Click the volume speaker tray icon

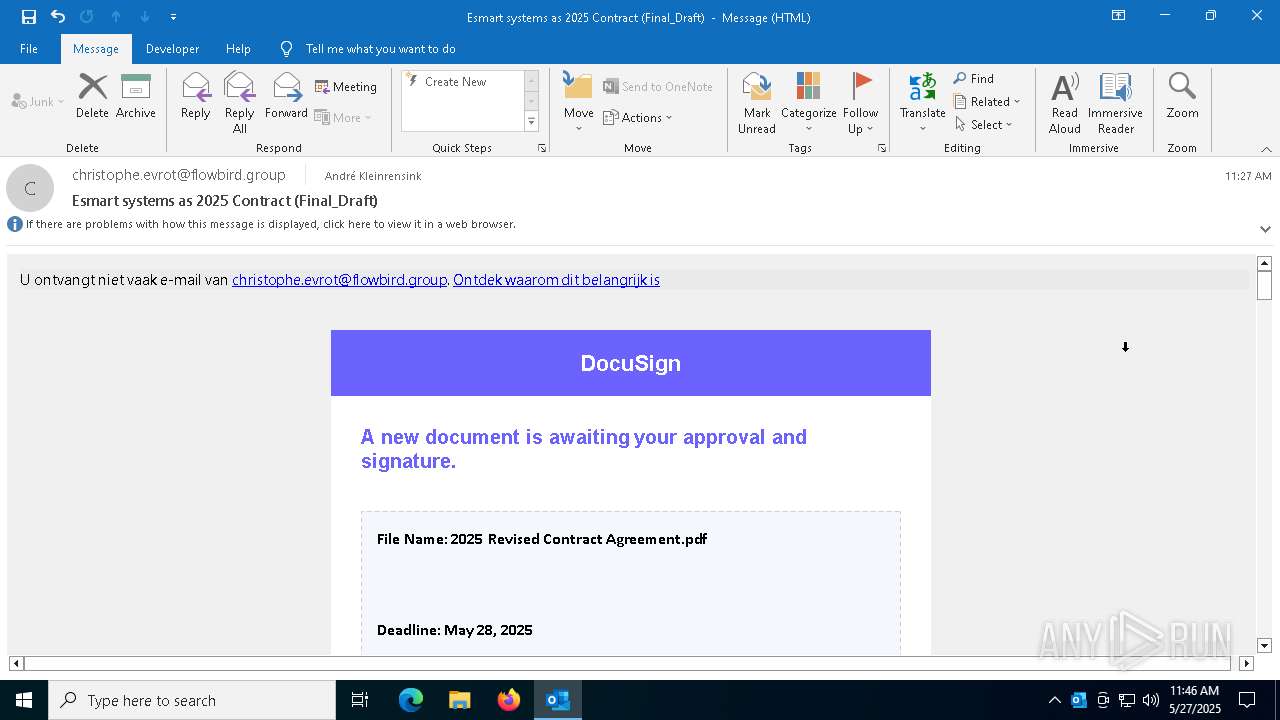[1151, 700]
